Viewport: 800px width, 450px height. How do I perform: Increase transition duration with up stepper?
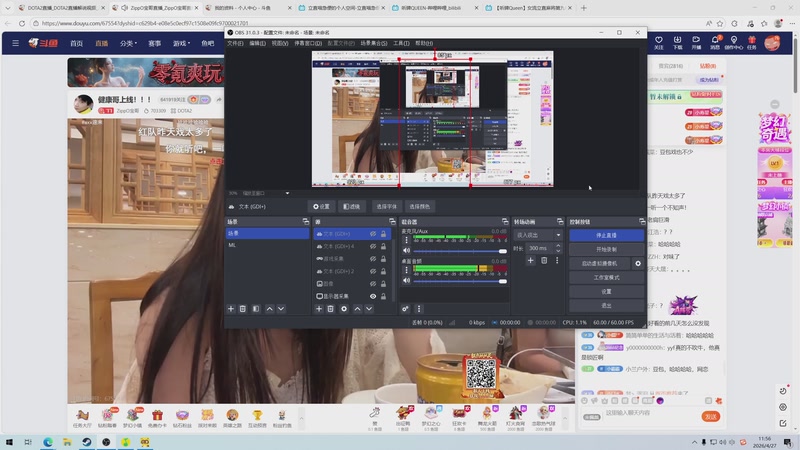(x=558, y=245)
